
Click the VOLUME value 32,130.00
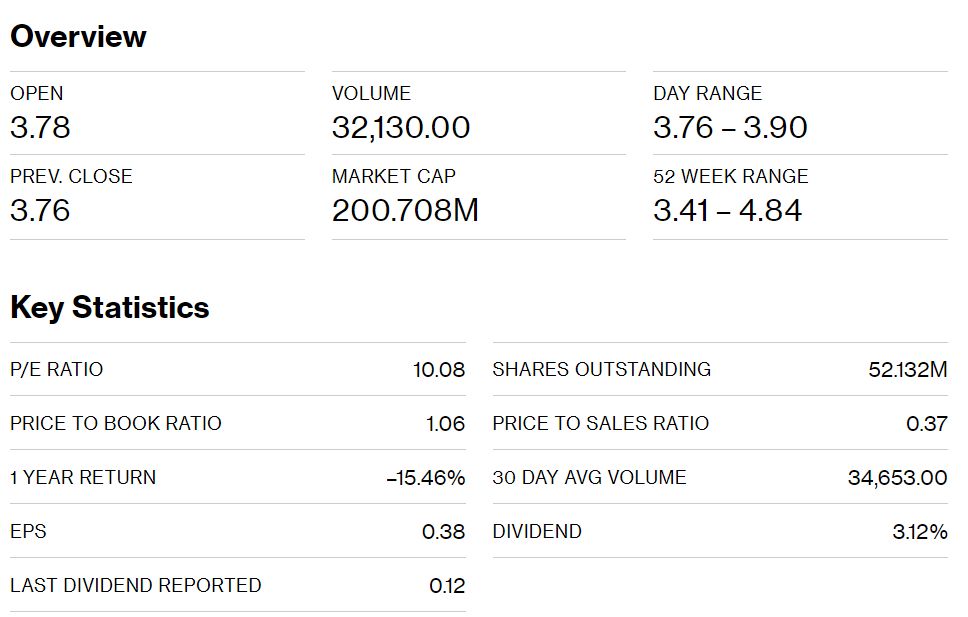[x=401, y=128]
